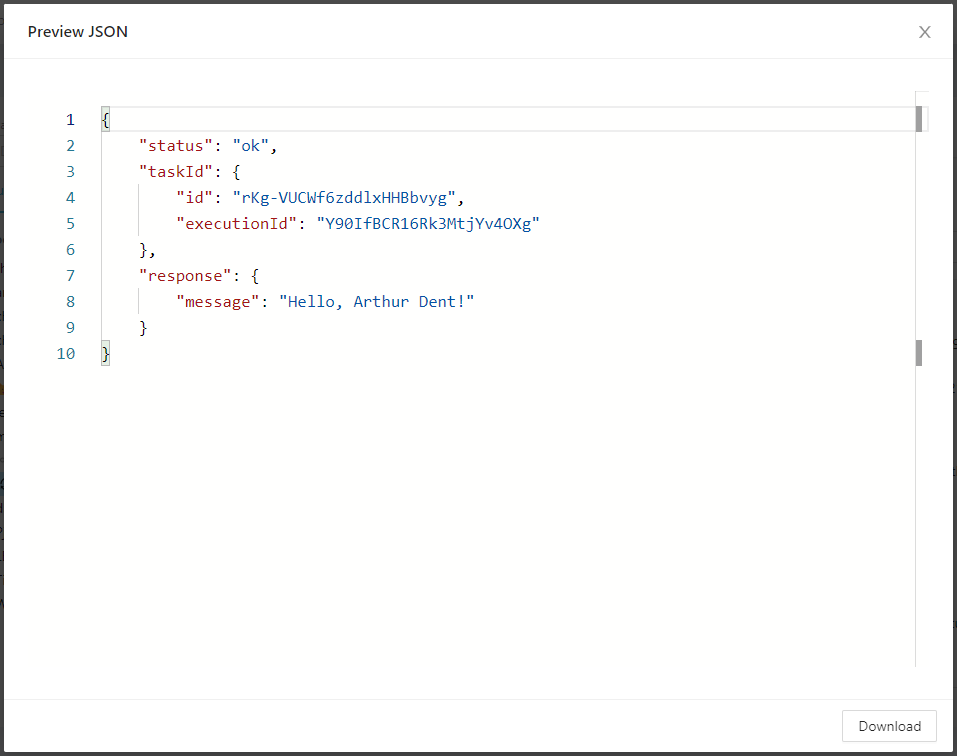Select line number 3 in the gutter
This screenshot has height=756, width=957.
click(70, 172)
